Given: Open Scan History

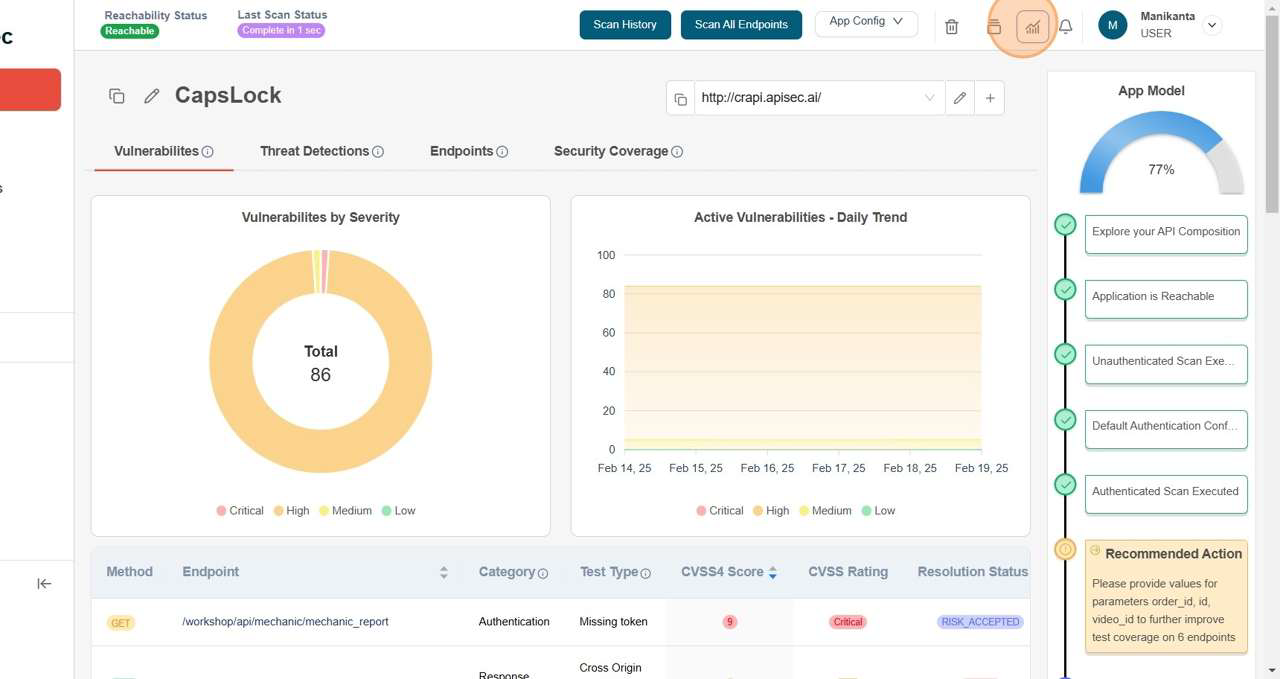Looking at the screenshot, I should pyautogui.click(x=624, y=25).
